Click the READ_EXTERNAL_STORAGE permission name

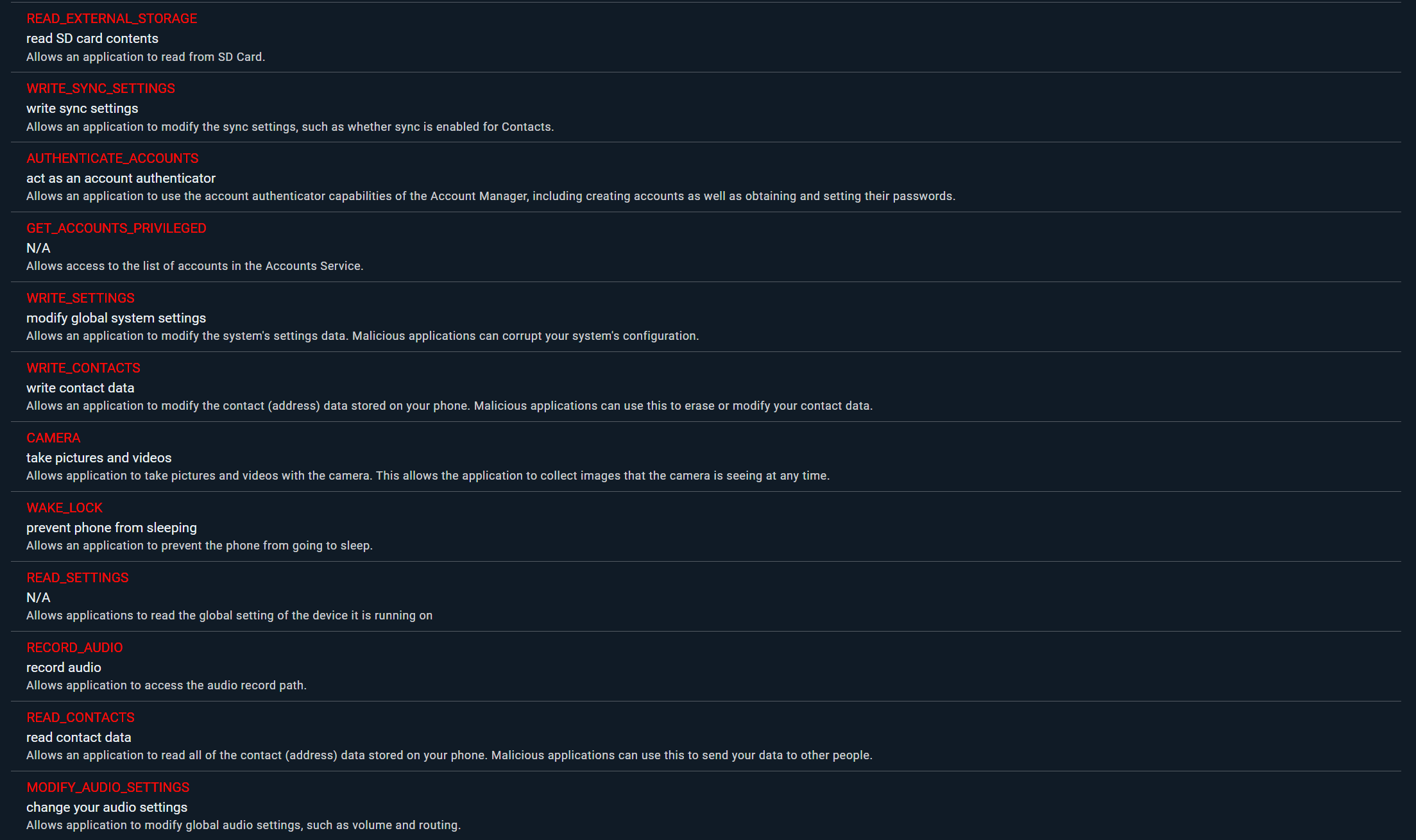pyautogui.click(x=112, y=19)
